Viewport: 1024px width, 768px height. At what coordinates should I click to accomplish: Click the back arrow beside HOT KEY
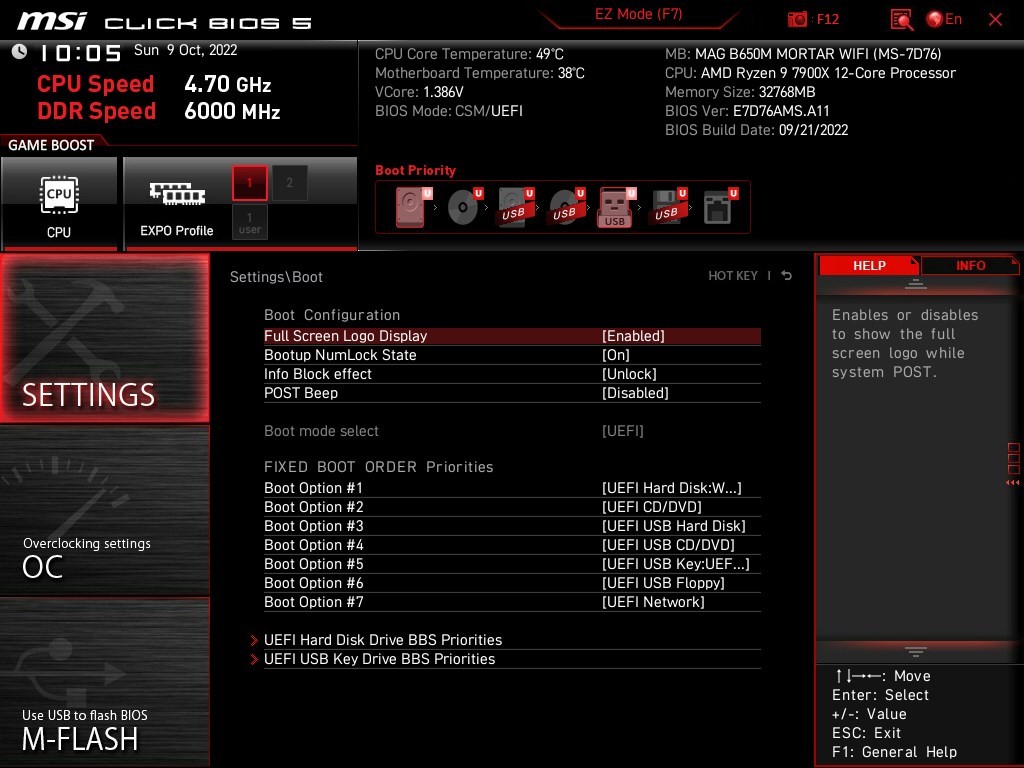tap(787, 276)
